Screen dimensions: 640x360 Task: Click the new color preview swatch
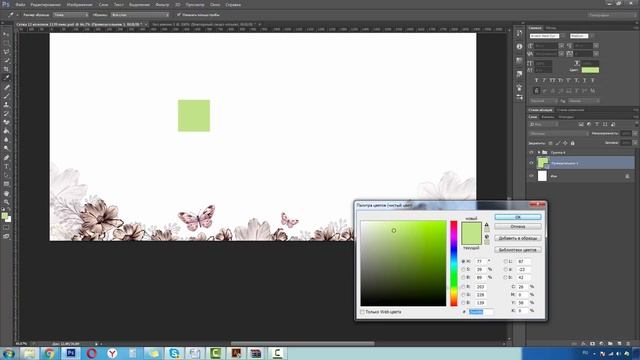coord(471,227)
